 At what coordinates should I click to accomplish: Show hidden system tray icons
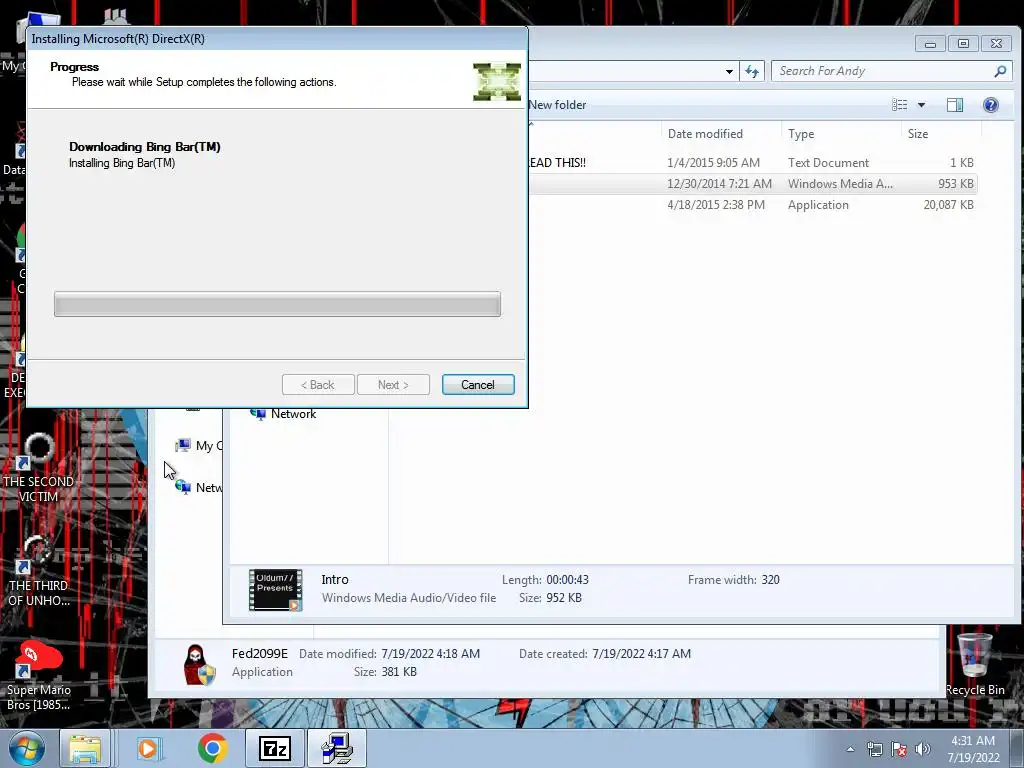point(850,749)
